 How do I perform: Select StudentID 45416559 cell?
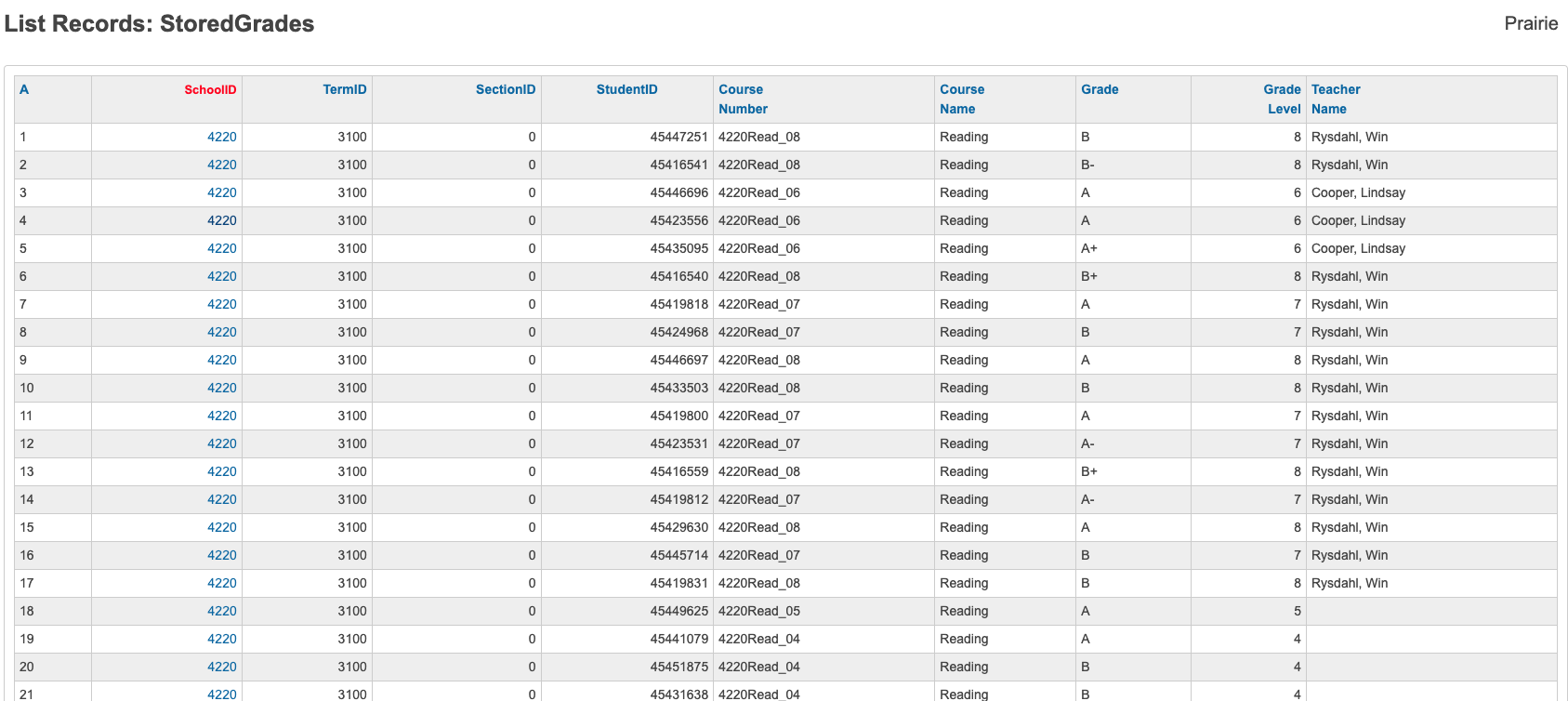pos(627,471)
